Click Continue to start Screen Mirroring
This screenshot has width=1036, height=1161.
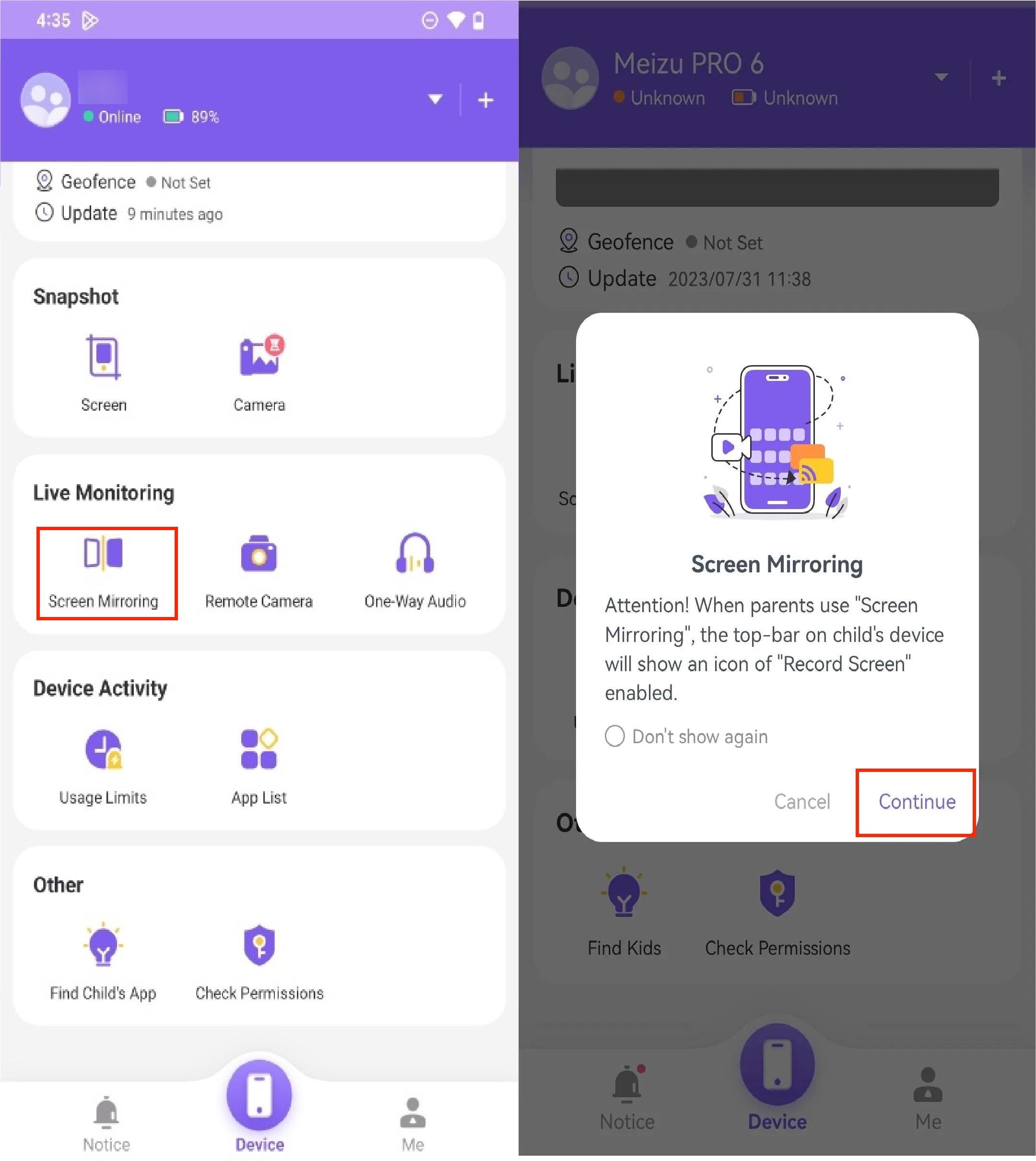pyautogui.click(x=915, y=800)
